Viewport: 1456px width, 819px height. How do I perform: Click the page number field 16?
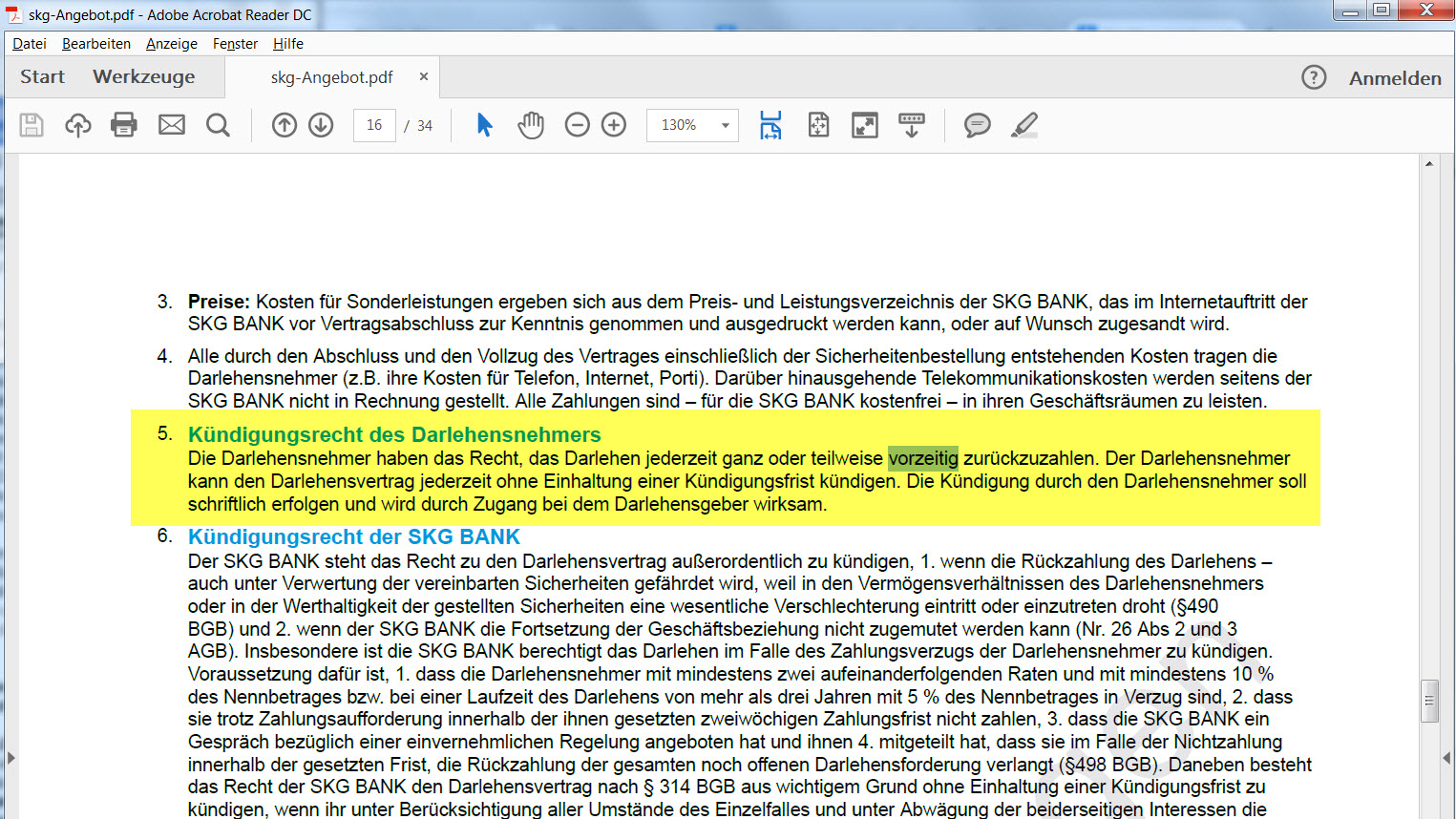pyautogui.click(x=374, y=125)
